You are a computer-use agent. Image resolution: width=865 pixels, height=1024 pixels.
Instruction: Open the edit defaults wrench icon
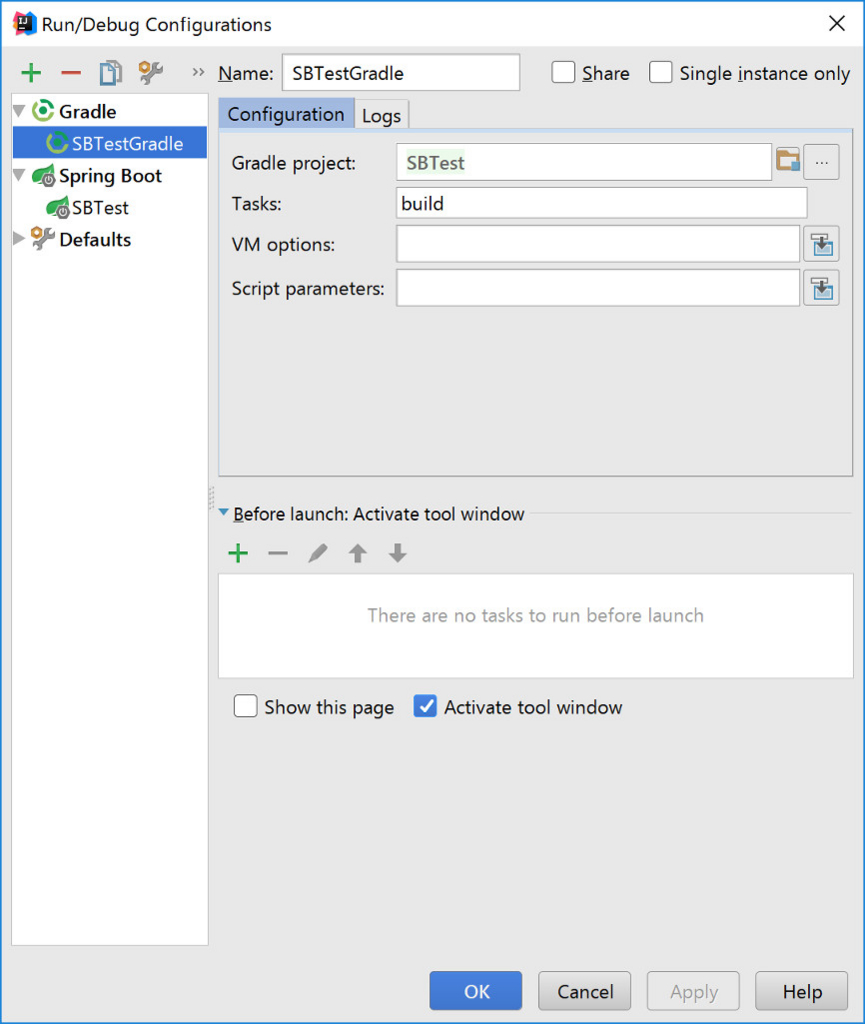[151, 72]
